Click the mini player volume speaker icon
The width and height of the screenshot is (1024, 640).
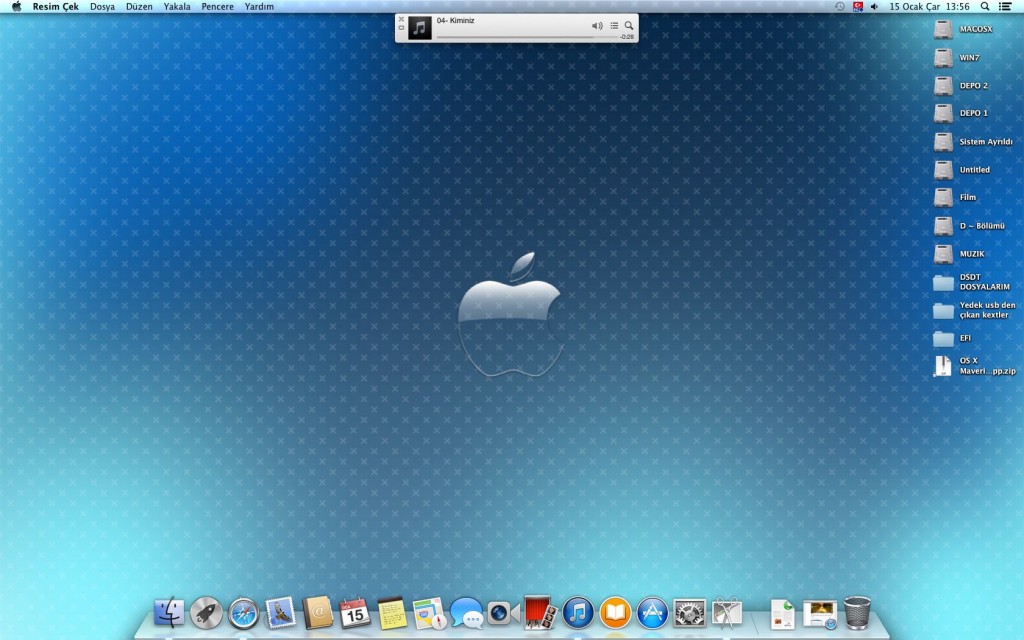tap(597, 25)
